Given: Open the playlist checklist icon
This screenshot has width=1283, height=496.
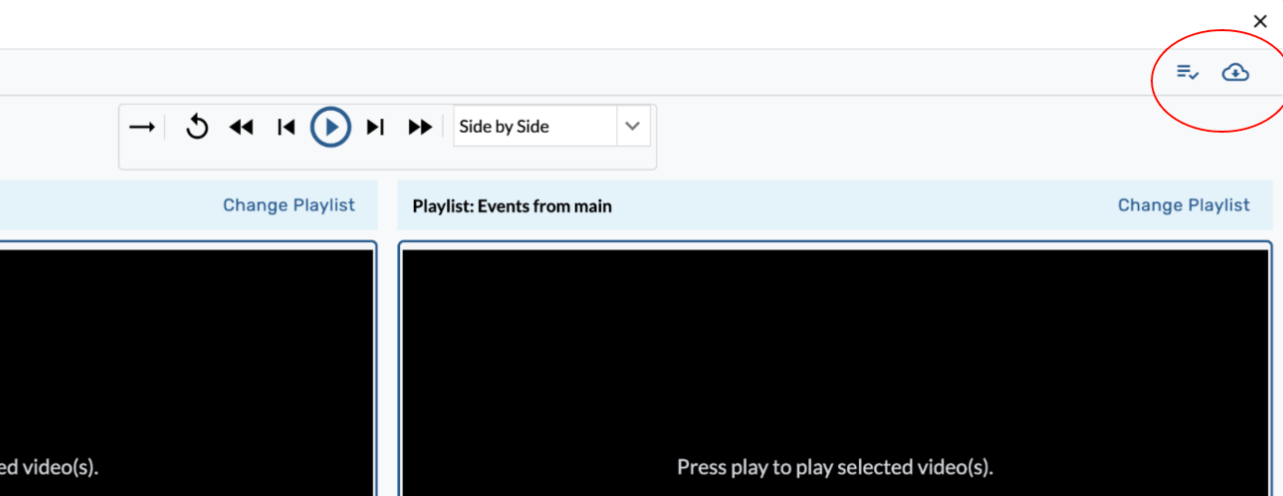Looking at the screenshot, I should 1187,72.
